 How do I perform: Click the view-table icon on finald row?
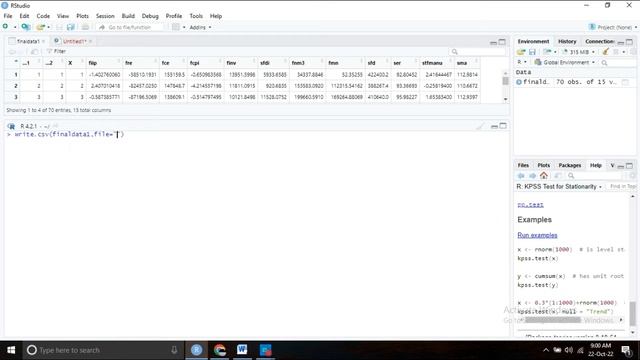pos(625,82)
